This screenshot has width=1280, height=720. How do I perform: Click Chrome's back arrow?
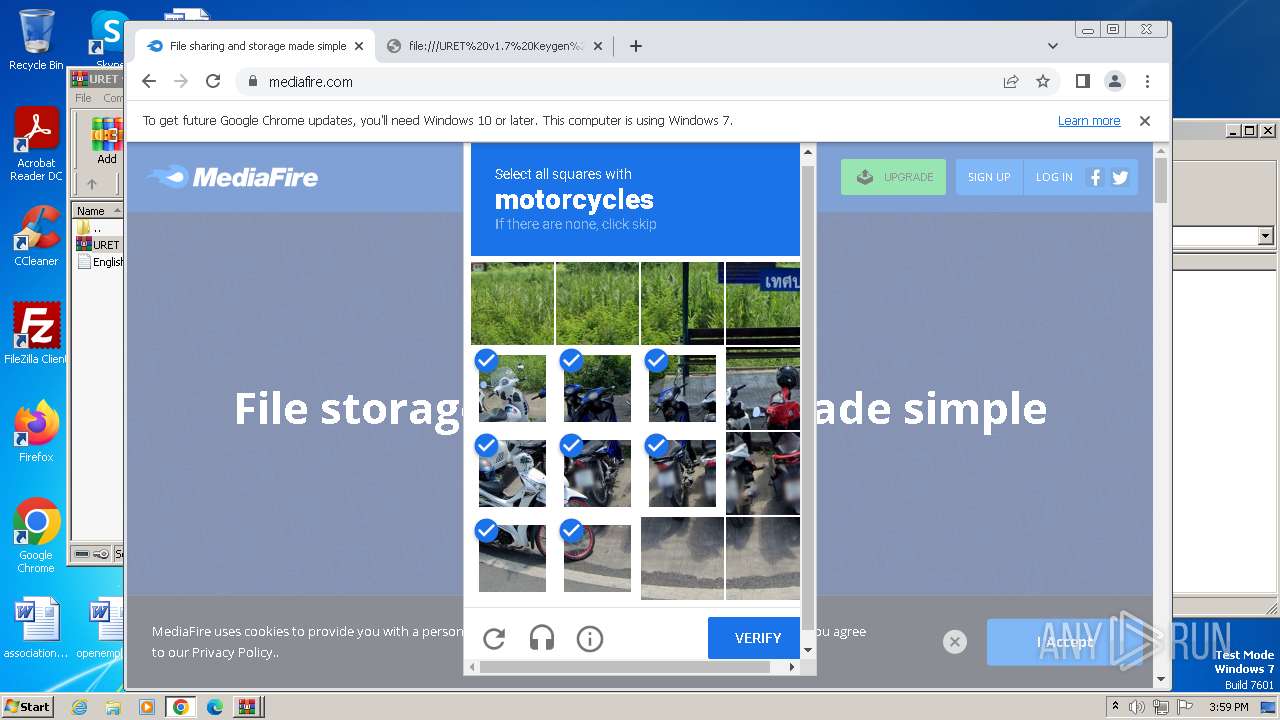coord(149,81)
